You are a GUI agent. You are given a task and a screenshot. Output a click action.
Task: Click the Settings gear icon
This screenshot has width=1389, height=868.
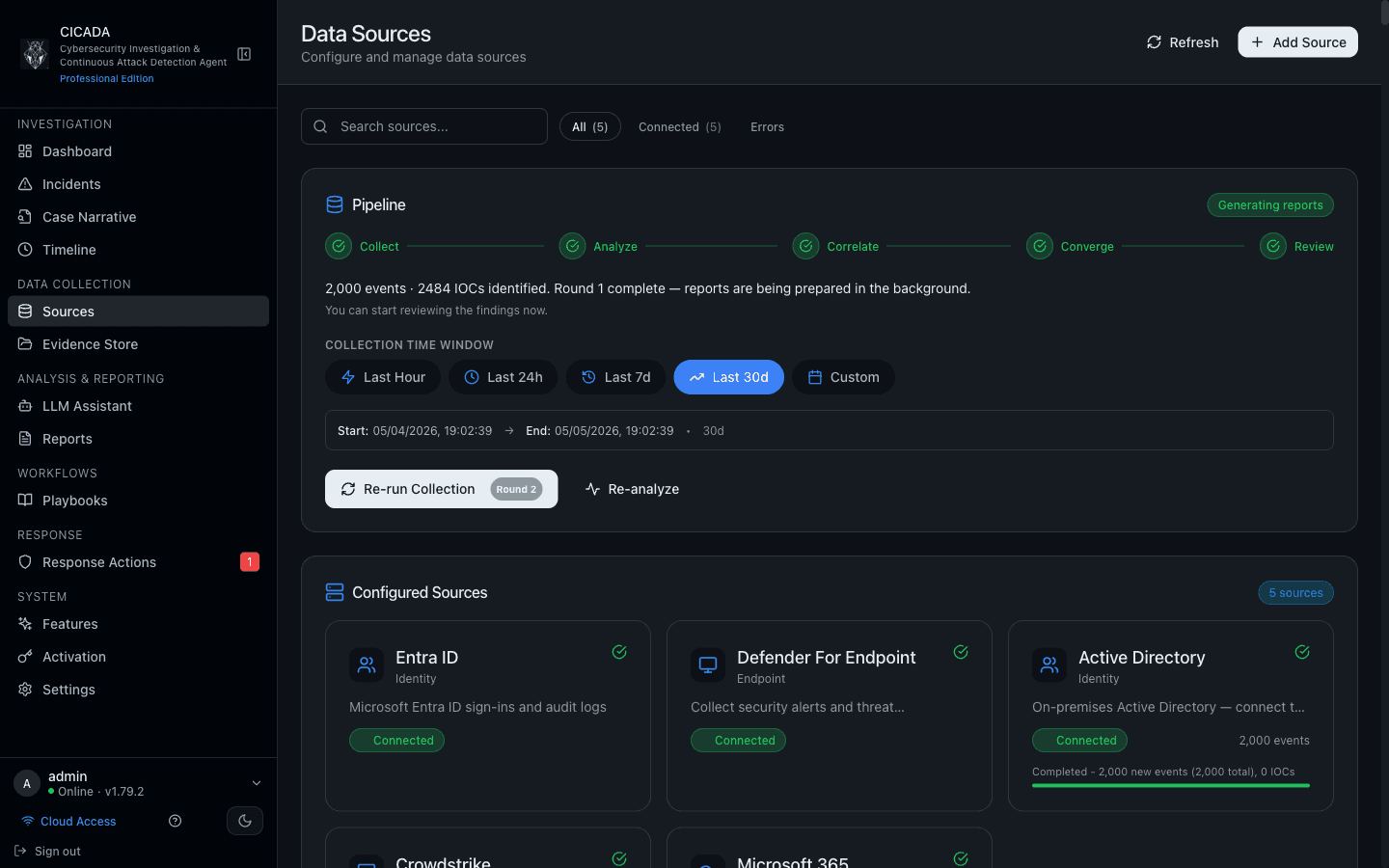point(25,690)
